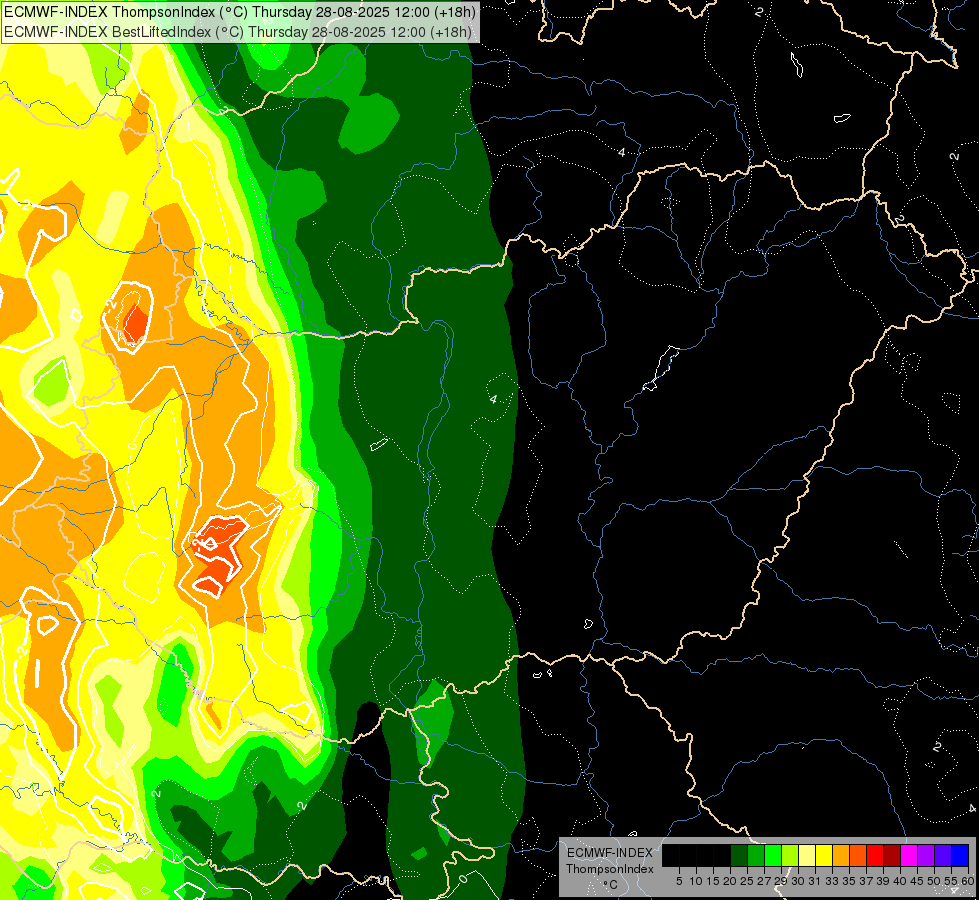Image resolution: width=979 pixels, height=900 pixels.
Task: Pick the dark red 39–40 legend swatch
Action: (x=892, y=855)
